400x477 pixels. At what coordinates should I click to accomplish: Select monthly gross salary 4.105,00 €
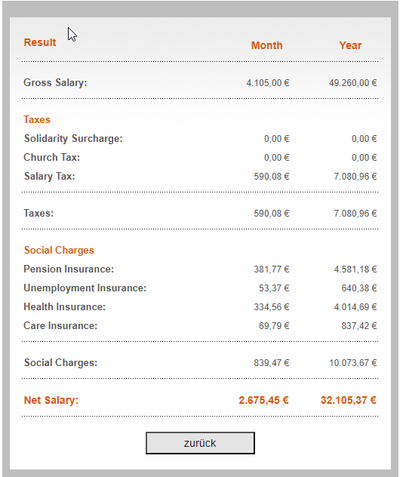click(268, 83)
